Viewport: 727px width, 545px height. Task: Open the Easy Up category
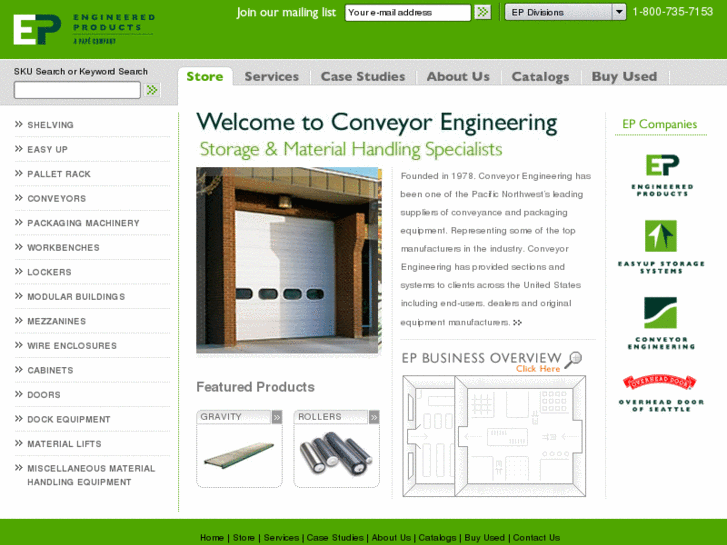(x=47, y=149)
